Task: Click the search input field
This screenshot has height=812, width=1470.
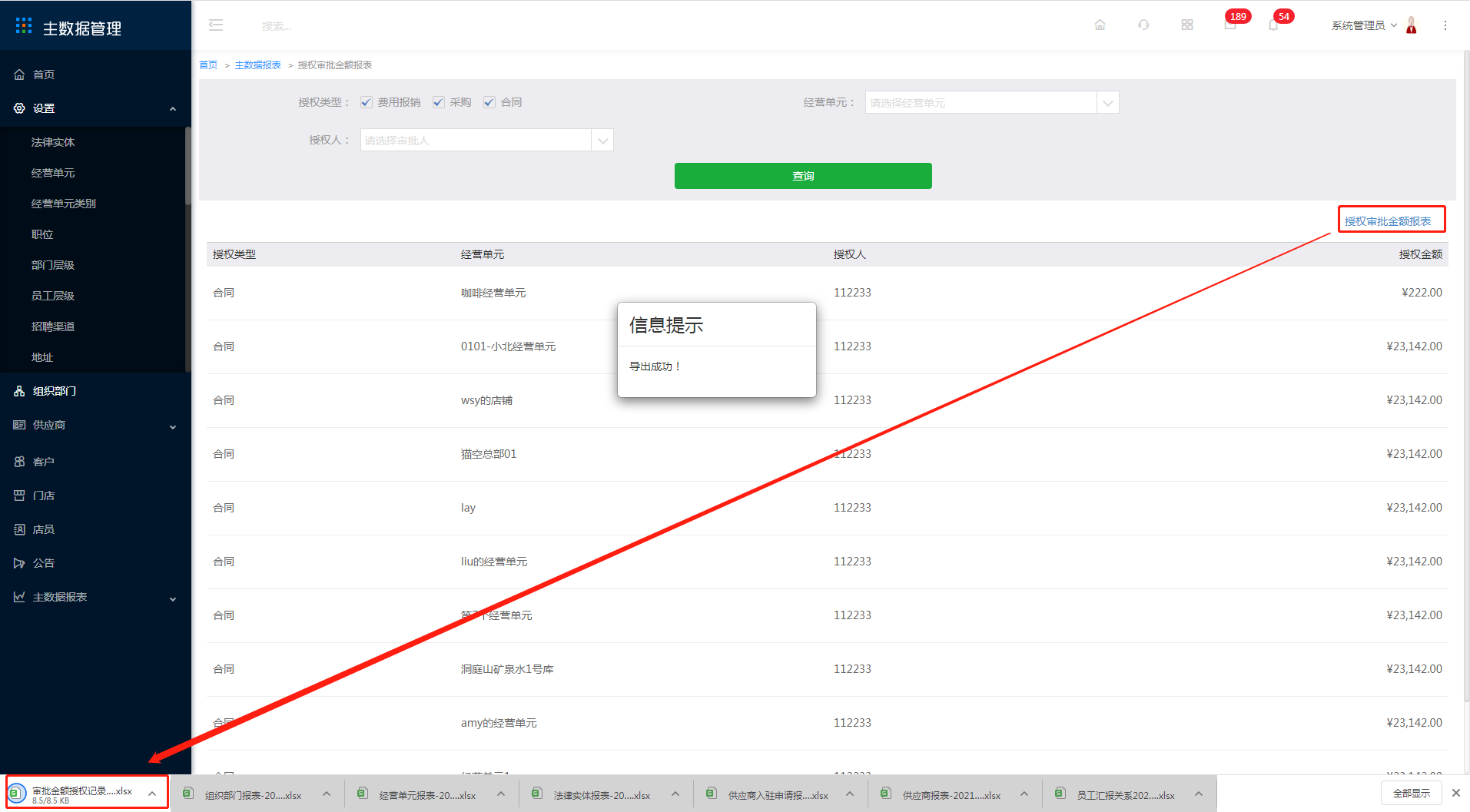Action: 277,26
